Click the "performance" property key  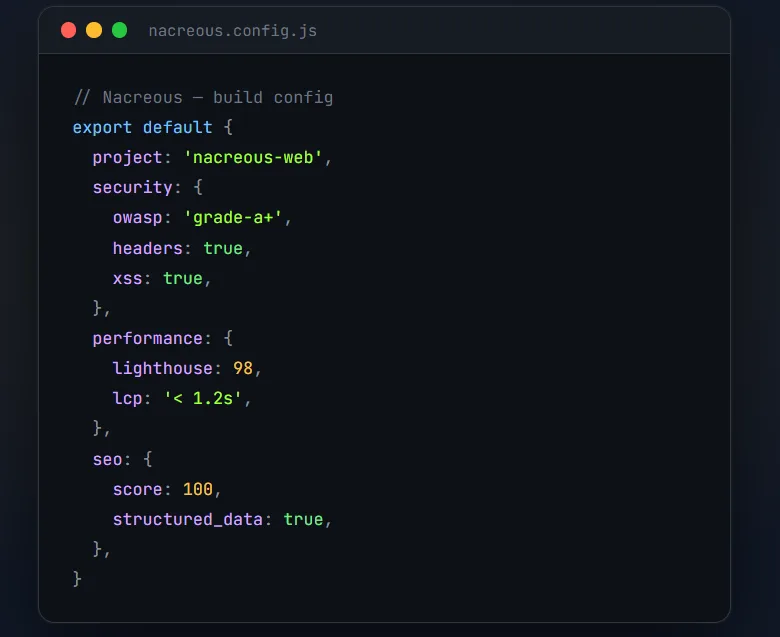[x=148, y=339]
